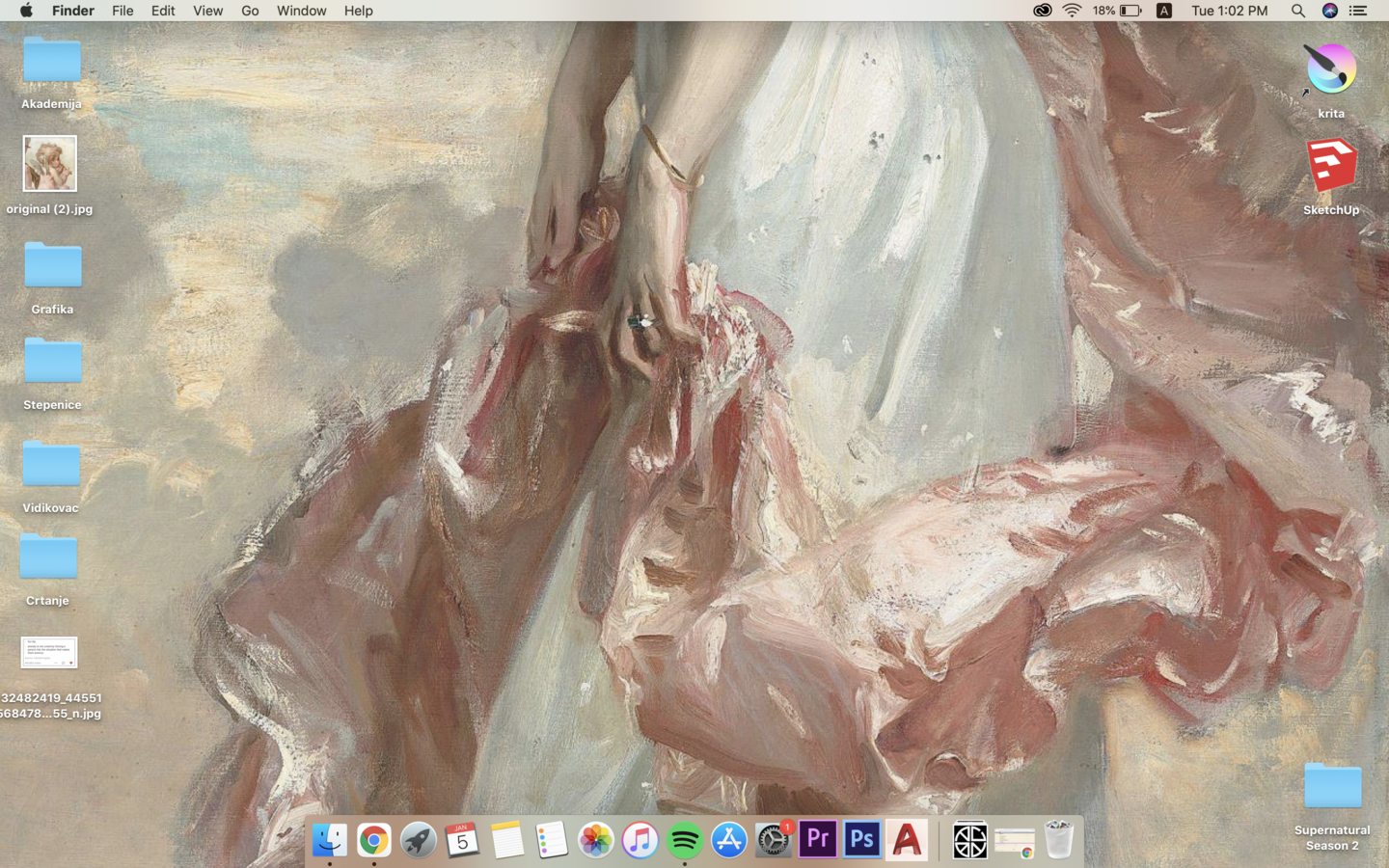Select the original (2).jpg image file
1389x868 pixels.
tap(50, 164)
